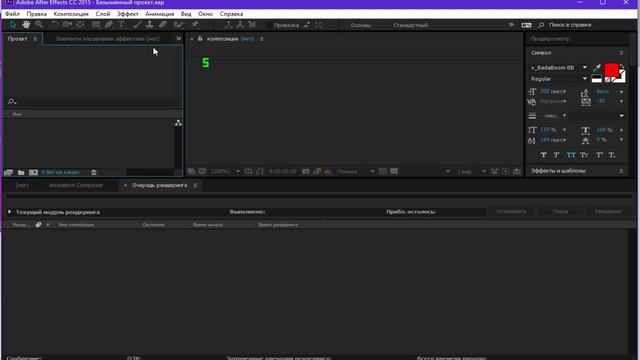Click the search field in Project panel
The height and width of the screenshot is (360, 640).
click(93, 101)
